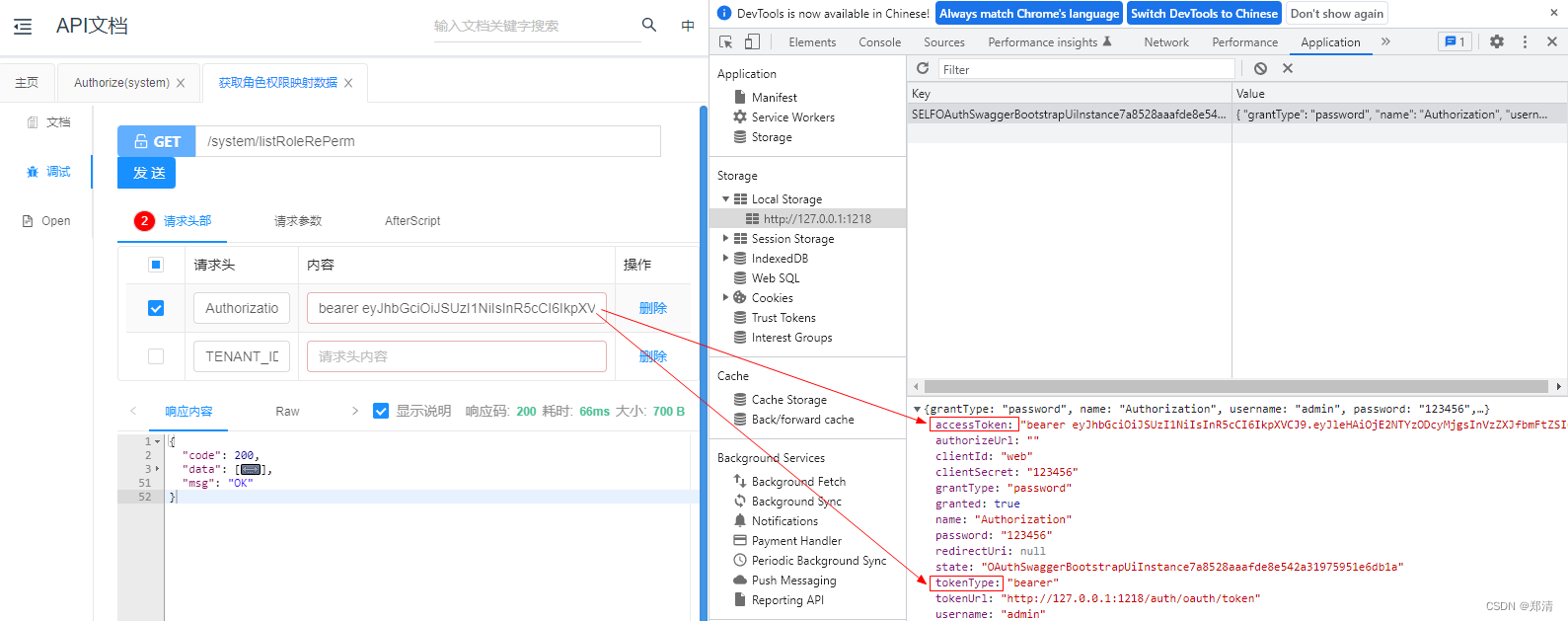Click the horizontal scrollbar of storage table
Image resolution: width=1568 pixels, height=621 pixels.
1236,386
